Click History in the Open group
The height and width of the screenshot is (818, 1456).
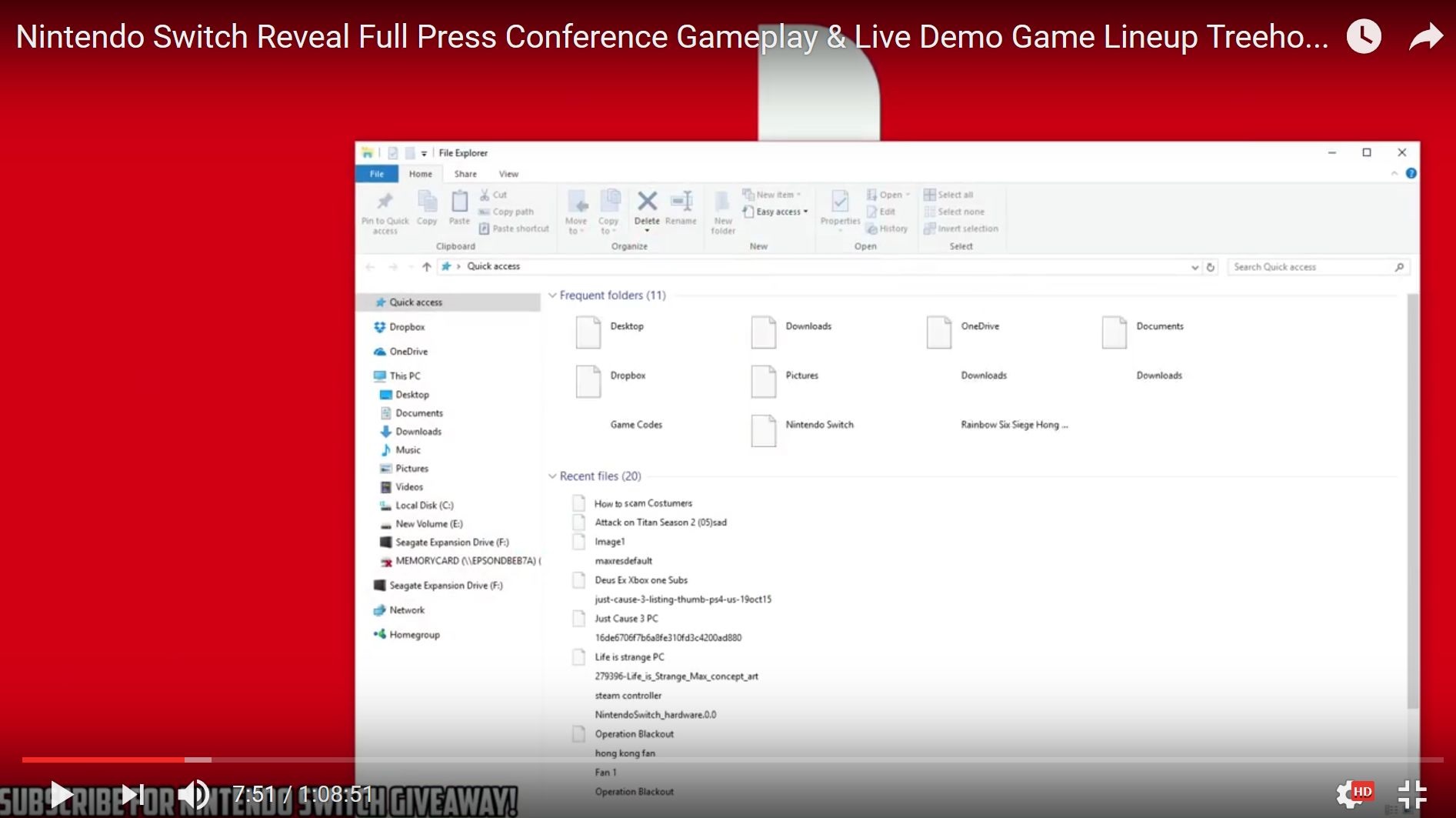pyautogui.click(x=887, y=229)
